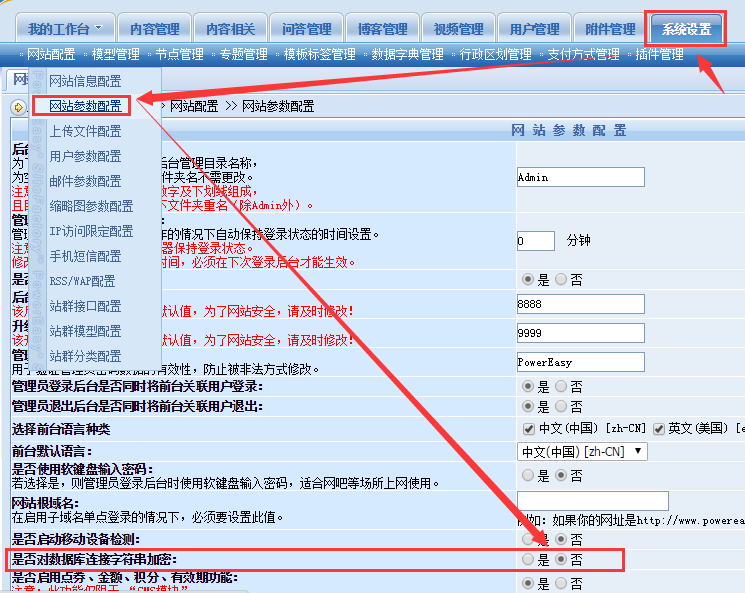The height and width of the screenshot is (593, 745).
Task: Go to 支付方式管理 link
Action: [x=582, y=55]
